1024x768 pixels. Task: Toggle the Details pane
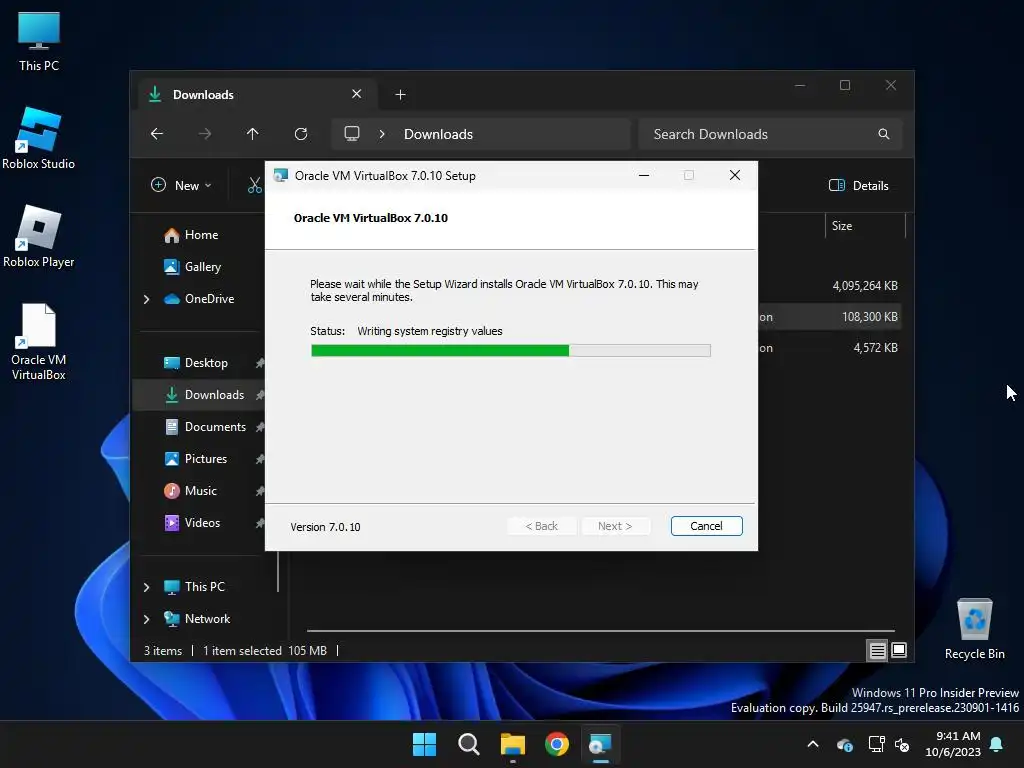(x=858, y=185)
